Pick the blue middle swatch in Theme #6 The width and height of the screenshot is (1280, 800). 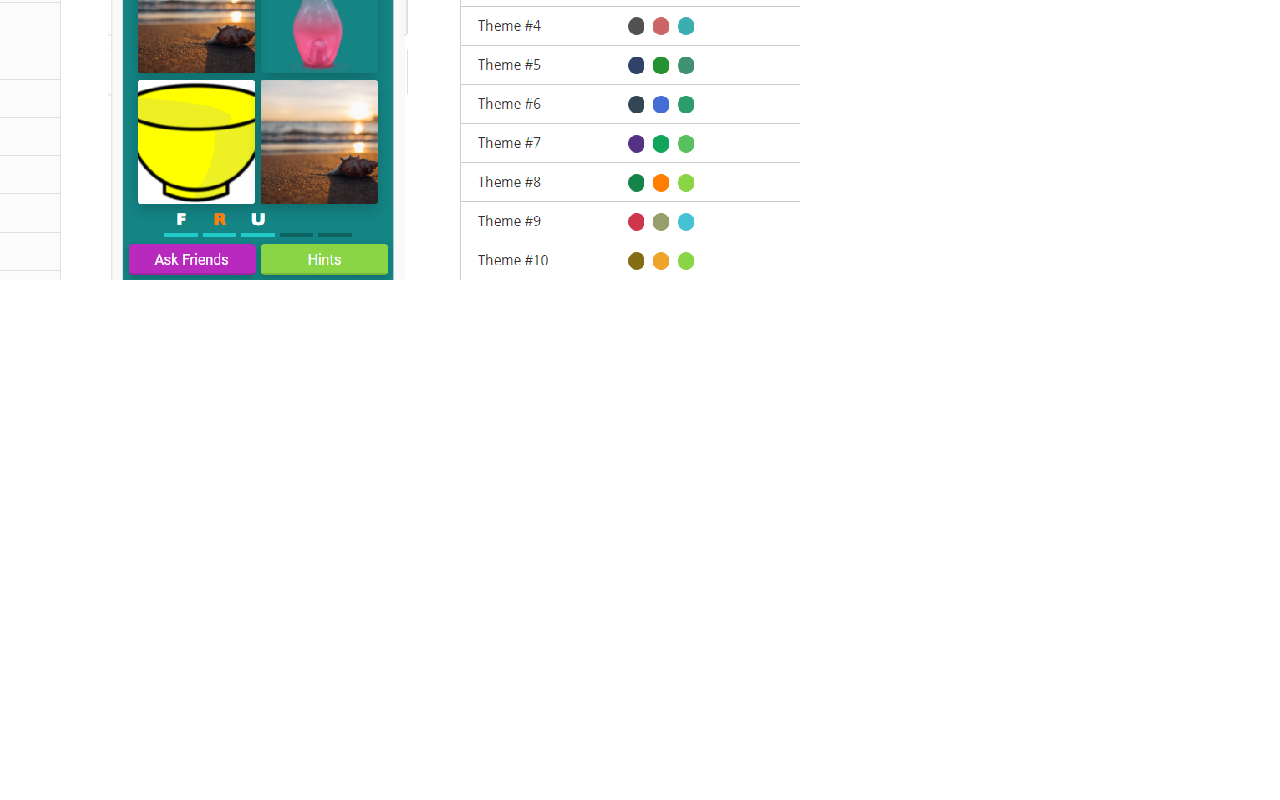pyautogui.click(x=661, y=104)
